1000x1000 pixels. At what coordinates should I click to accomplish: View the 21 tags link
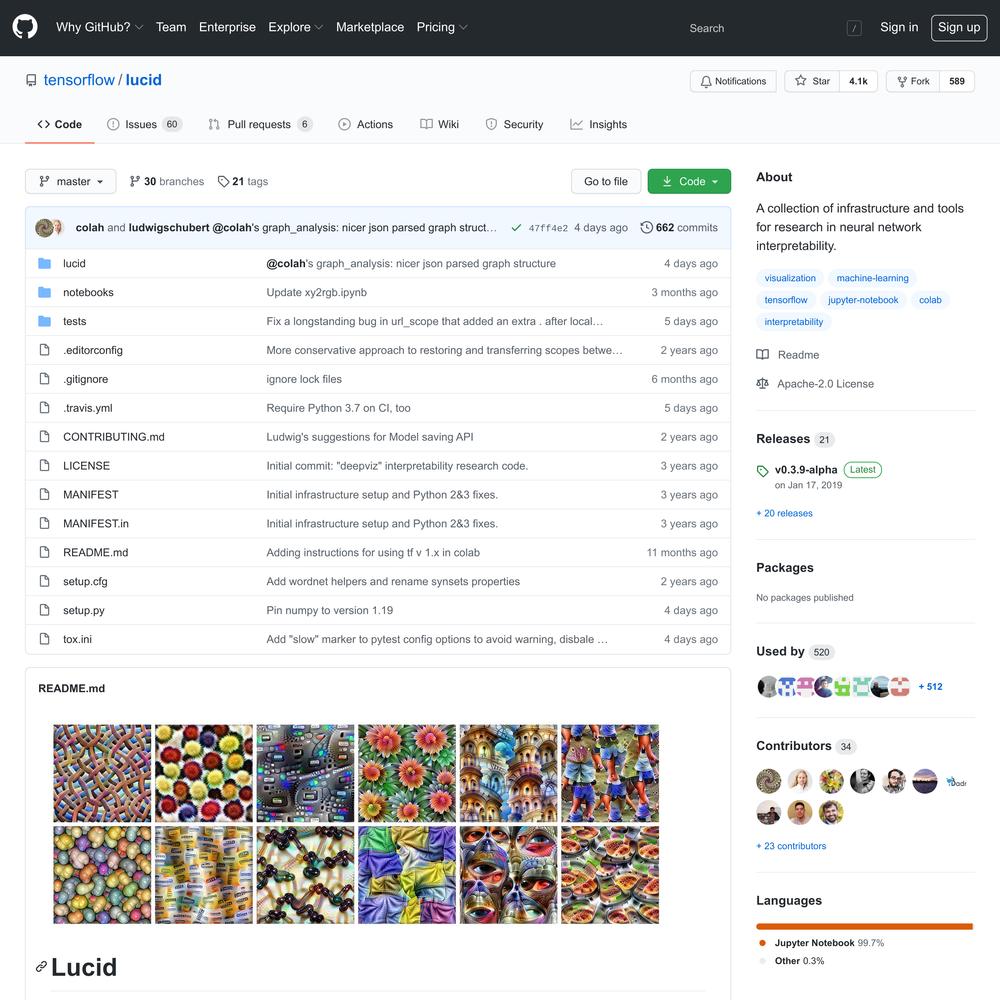coord(243,181)
